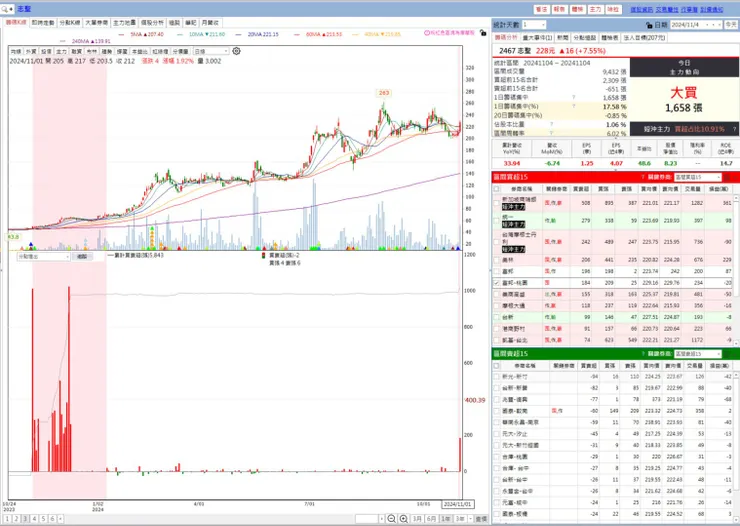
Task: Toggle the lock icon beside 日期
Action: (649, 25)
